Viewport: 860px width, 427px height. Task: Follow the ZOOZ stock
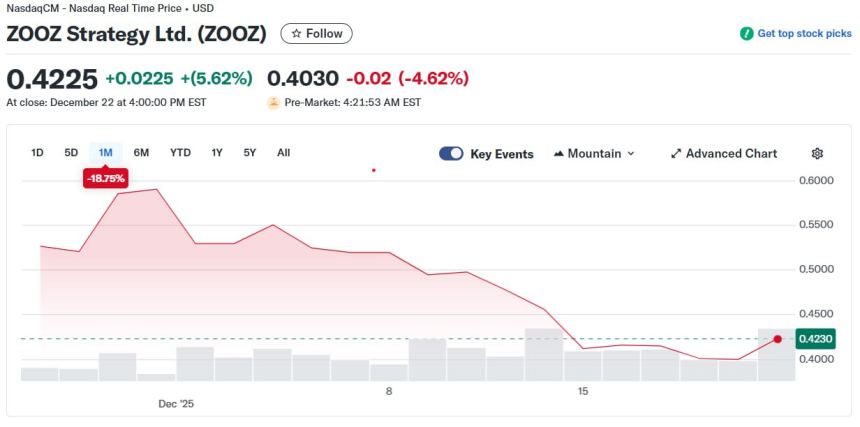click(x=316, y=34)
